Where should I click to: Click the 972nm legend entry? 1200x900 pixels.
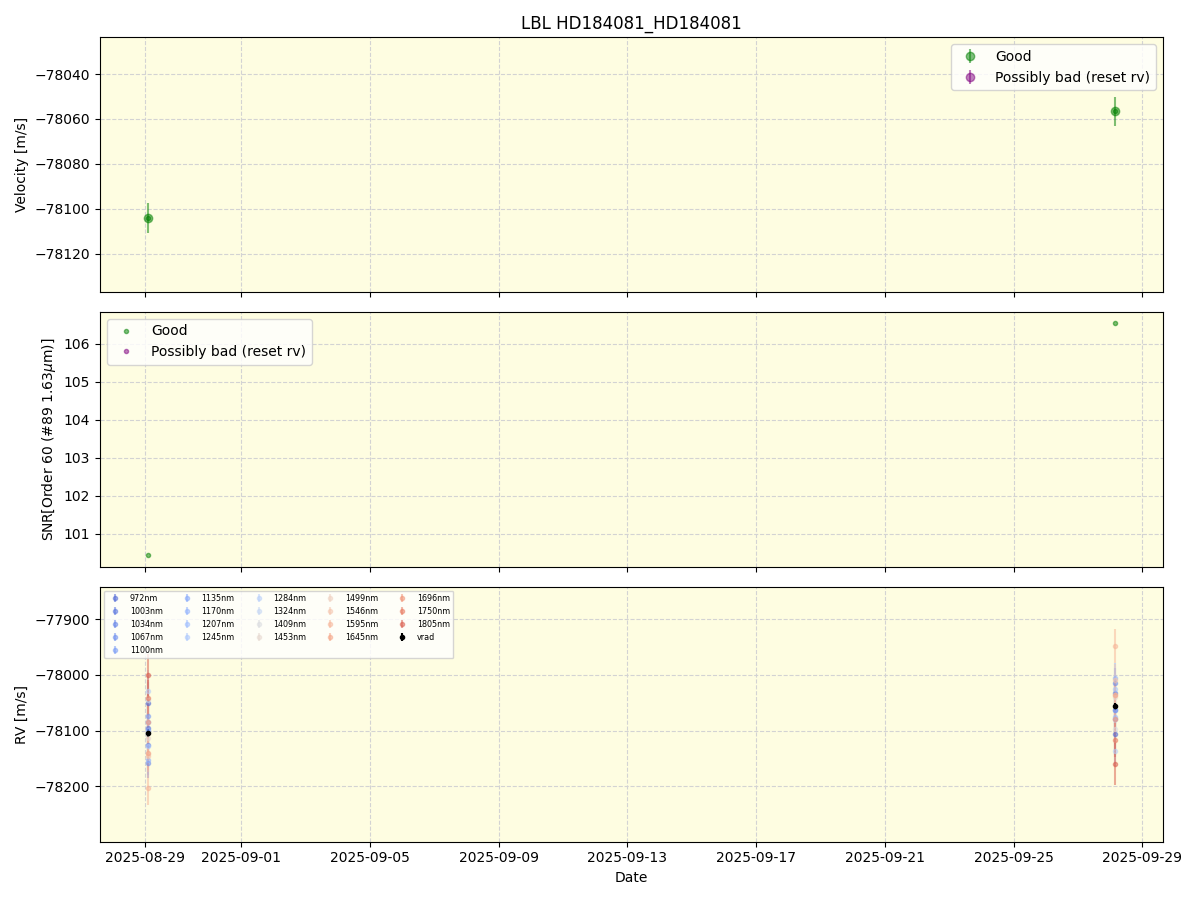tap(139, 598)
